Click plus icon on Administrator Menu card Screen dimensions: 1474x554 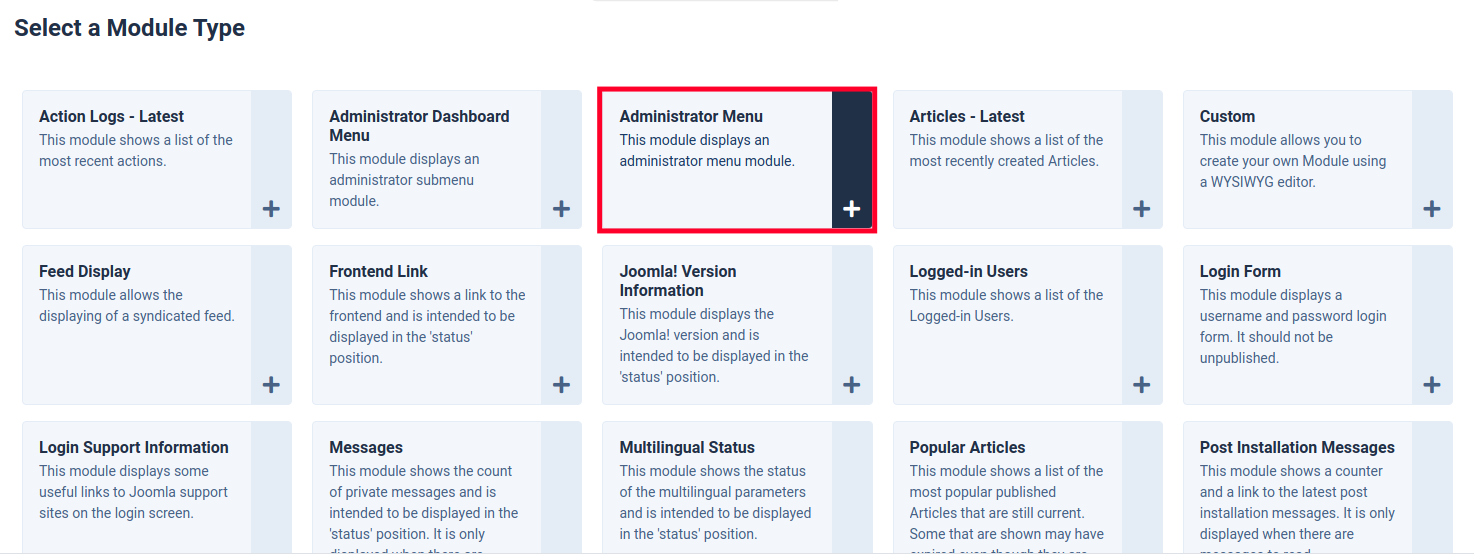pos(851,209)
